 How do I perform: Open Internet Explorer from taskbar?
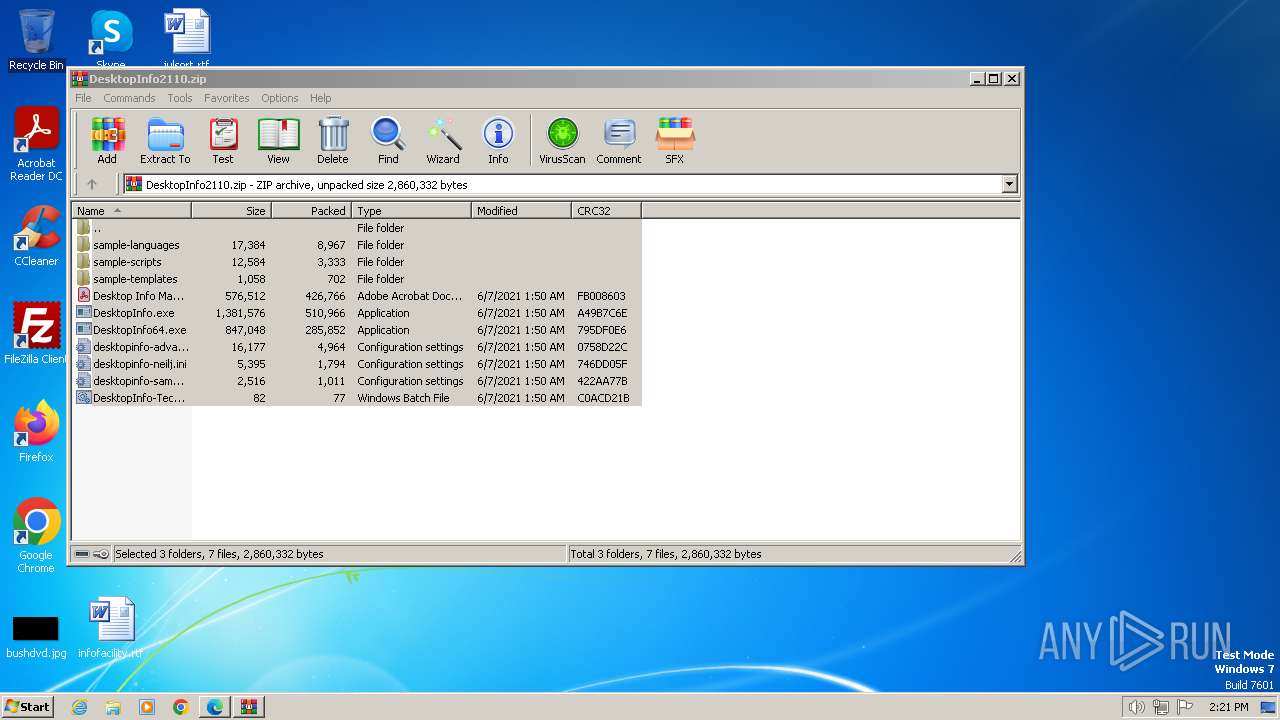pos(79,707)
